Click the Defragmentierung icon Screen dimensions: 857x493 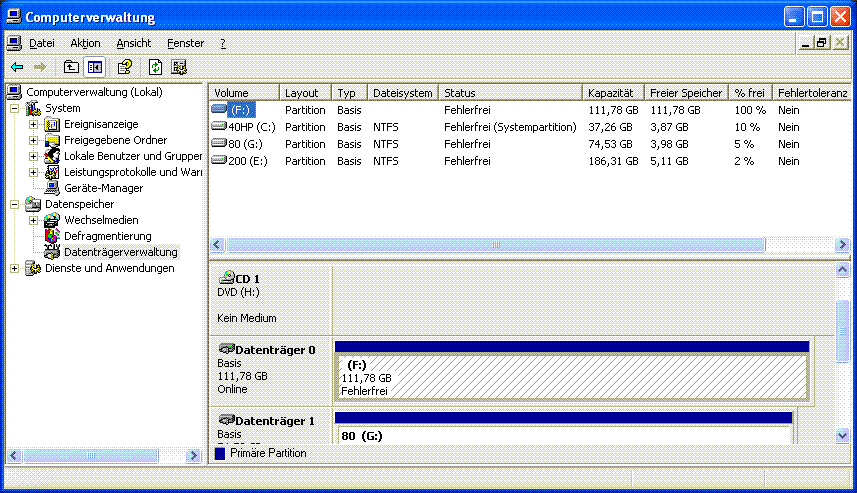pos(52,236)
